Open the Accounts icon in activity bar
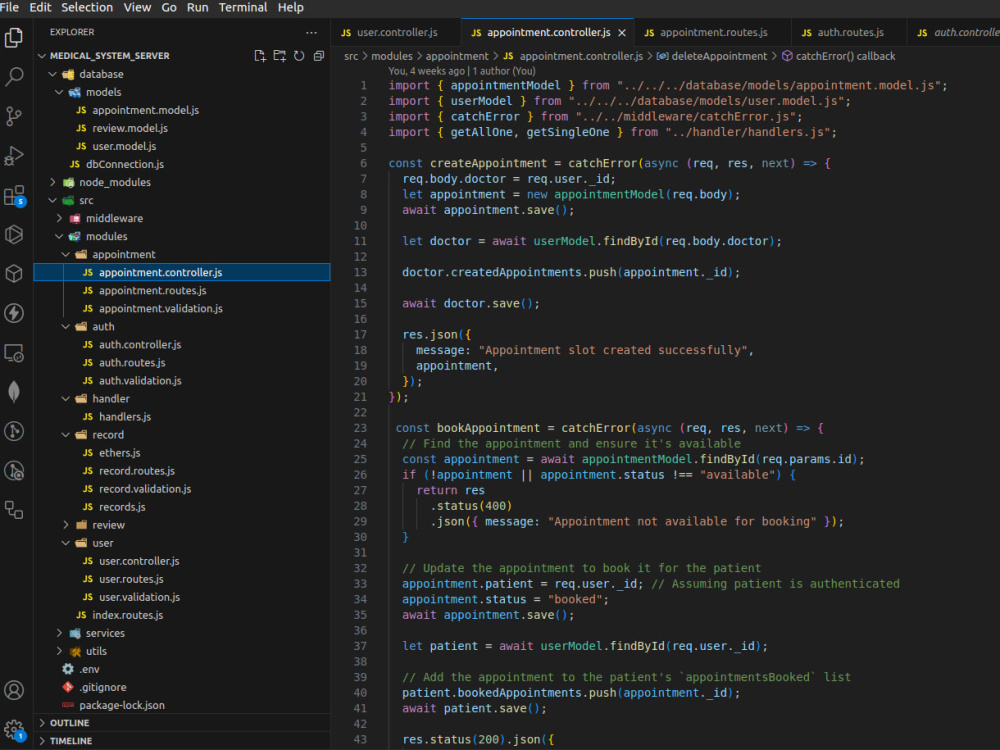Image resolution: width=1000 pixels, height=750 pixels. (14, 690)
